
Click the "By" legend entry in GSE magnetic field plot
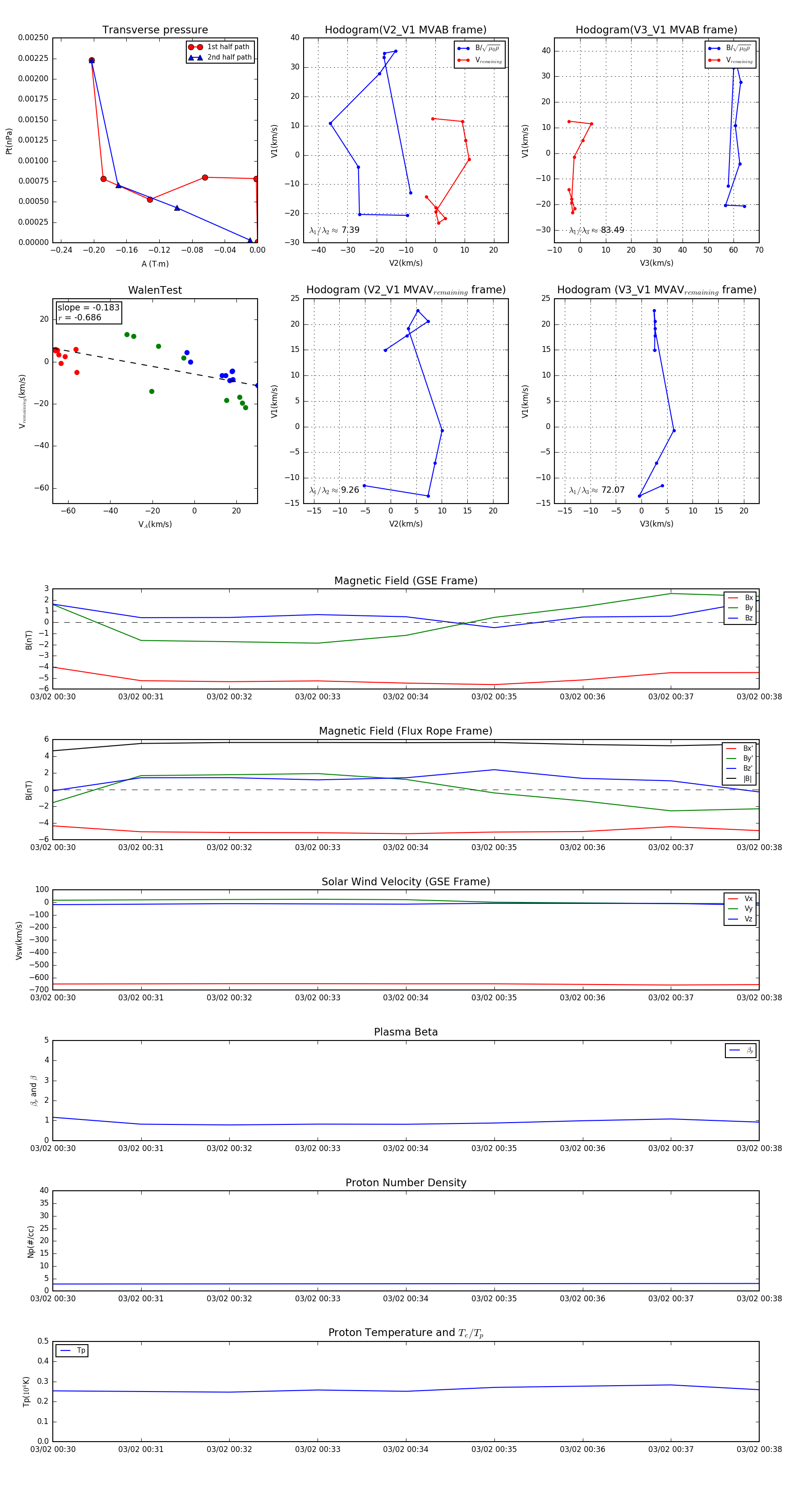pos(740,607)
